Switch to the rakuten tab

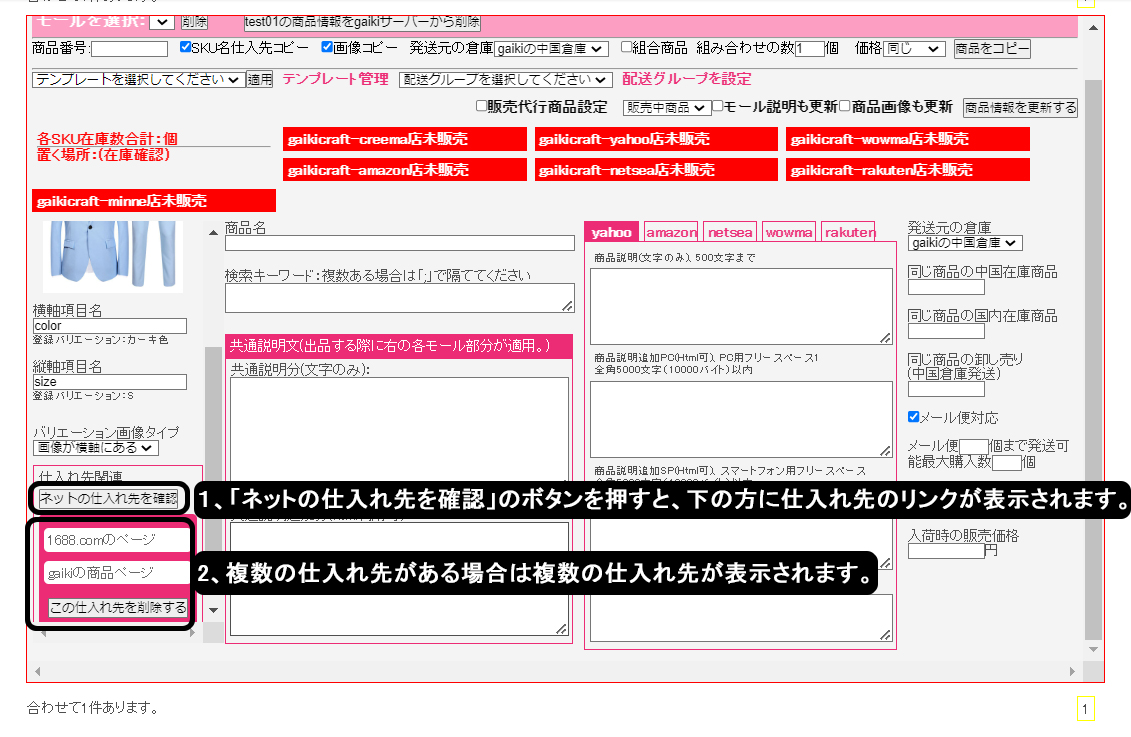pos(849,232)
